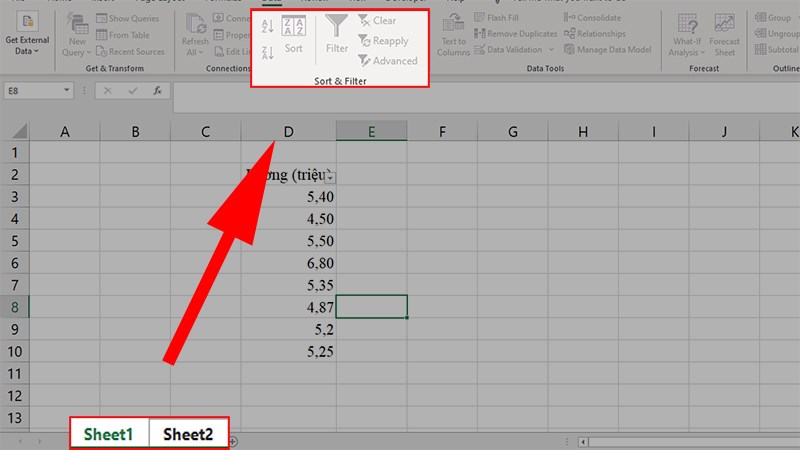
Task: Open Advanced filter options
Action: coord(388,60)
